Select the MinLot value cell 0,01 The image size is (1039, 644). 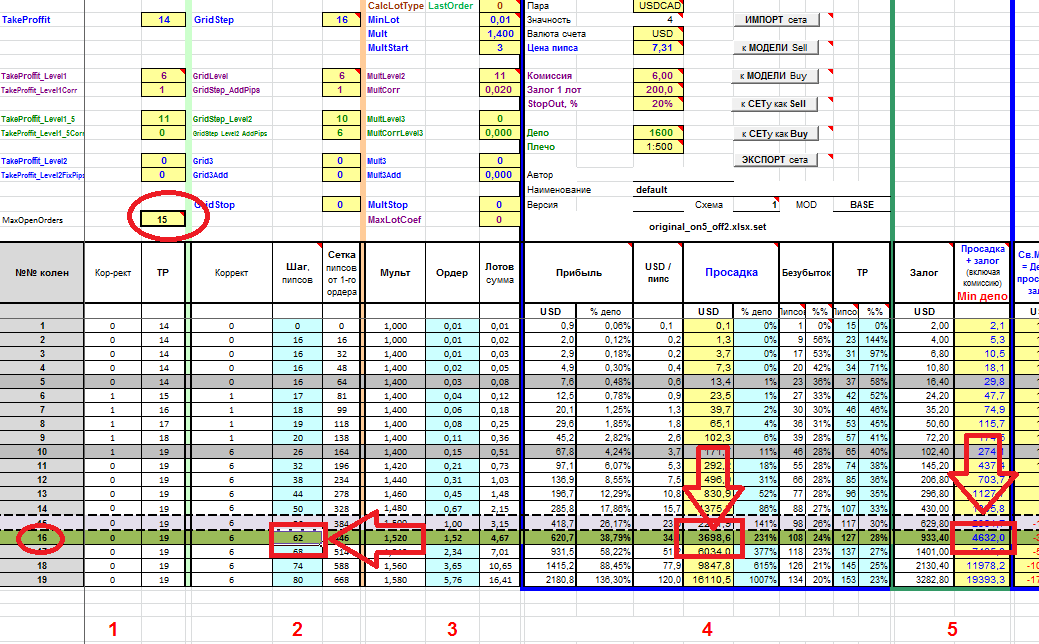[500, 20]
